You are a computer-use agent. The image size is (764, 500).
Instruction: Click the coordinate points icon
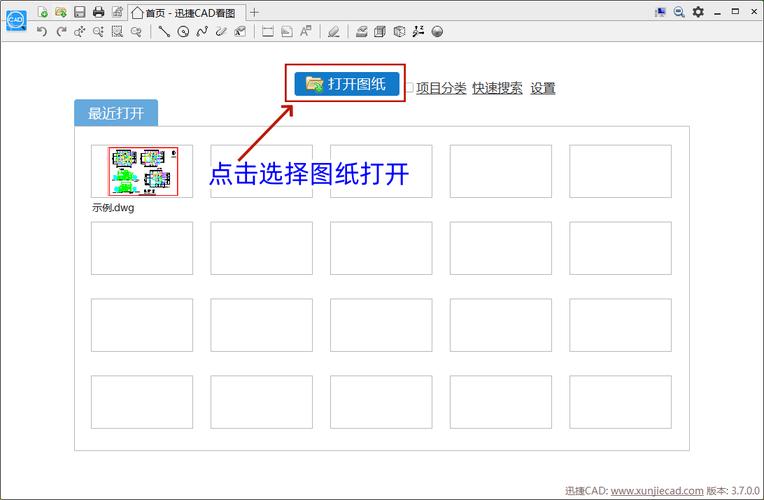coord(418,32)
